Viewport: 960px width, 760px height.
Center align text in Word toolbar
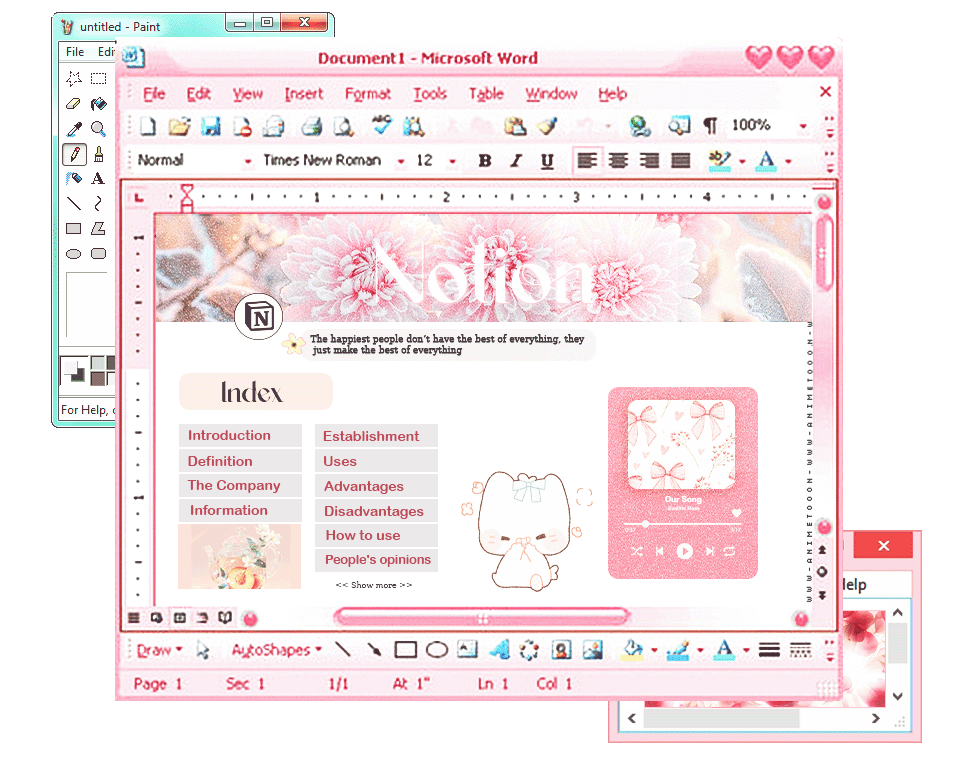pos(618,160)
